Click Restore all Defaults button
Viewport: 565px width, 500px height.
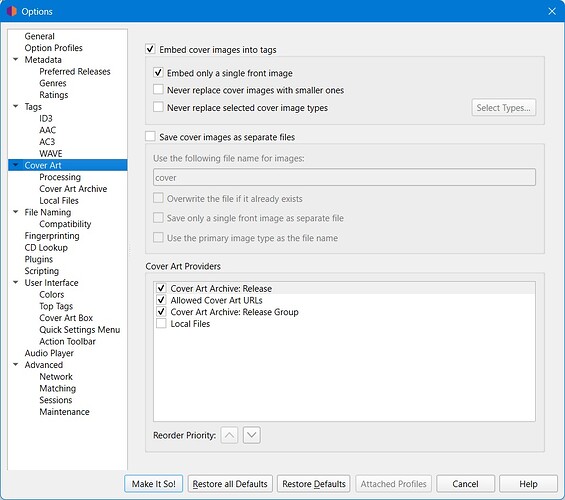[x=230, y=484]
